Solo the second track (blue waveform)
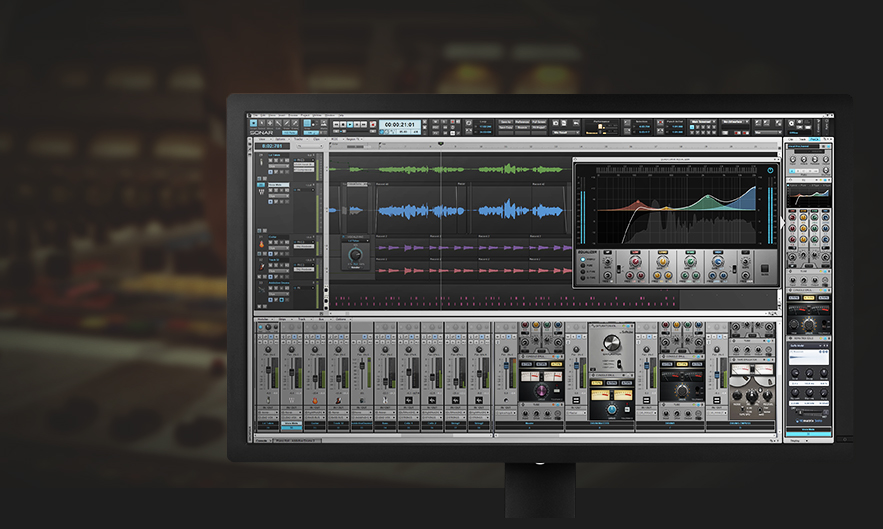 click(x=276, y=190)
